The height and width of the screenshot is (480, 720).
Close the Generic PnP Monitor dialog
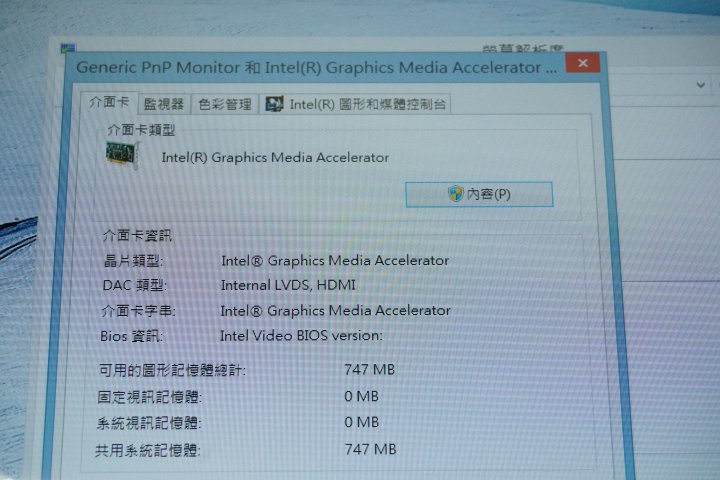point(583,63)
